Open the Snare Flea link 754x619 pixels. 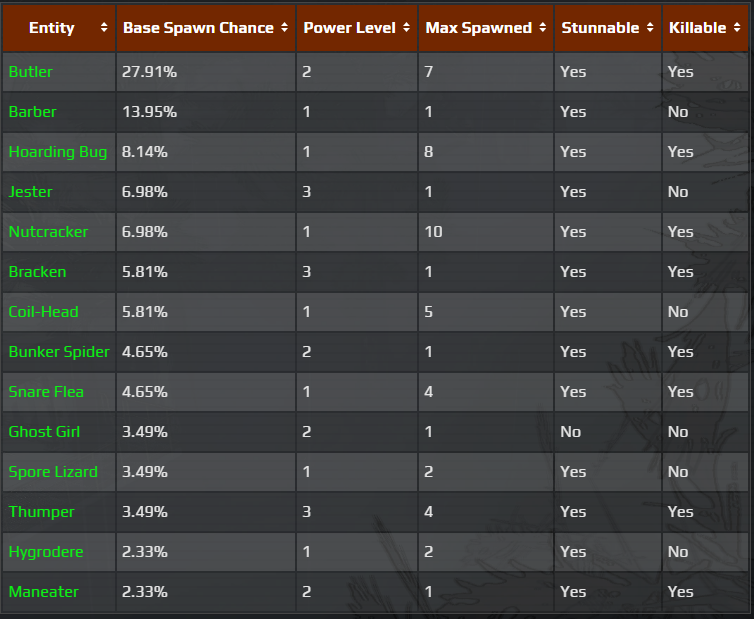point(46,392)
